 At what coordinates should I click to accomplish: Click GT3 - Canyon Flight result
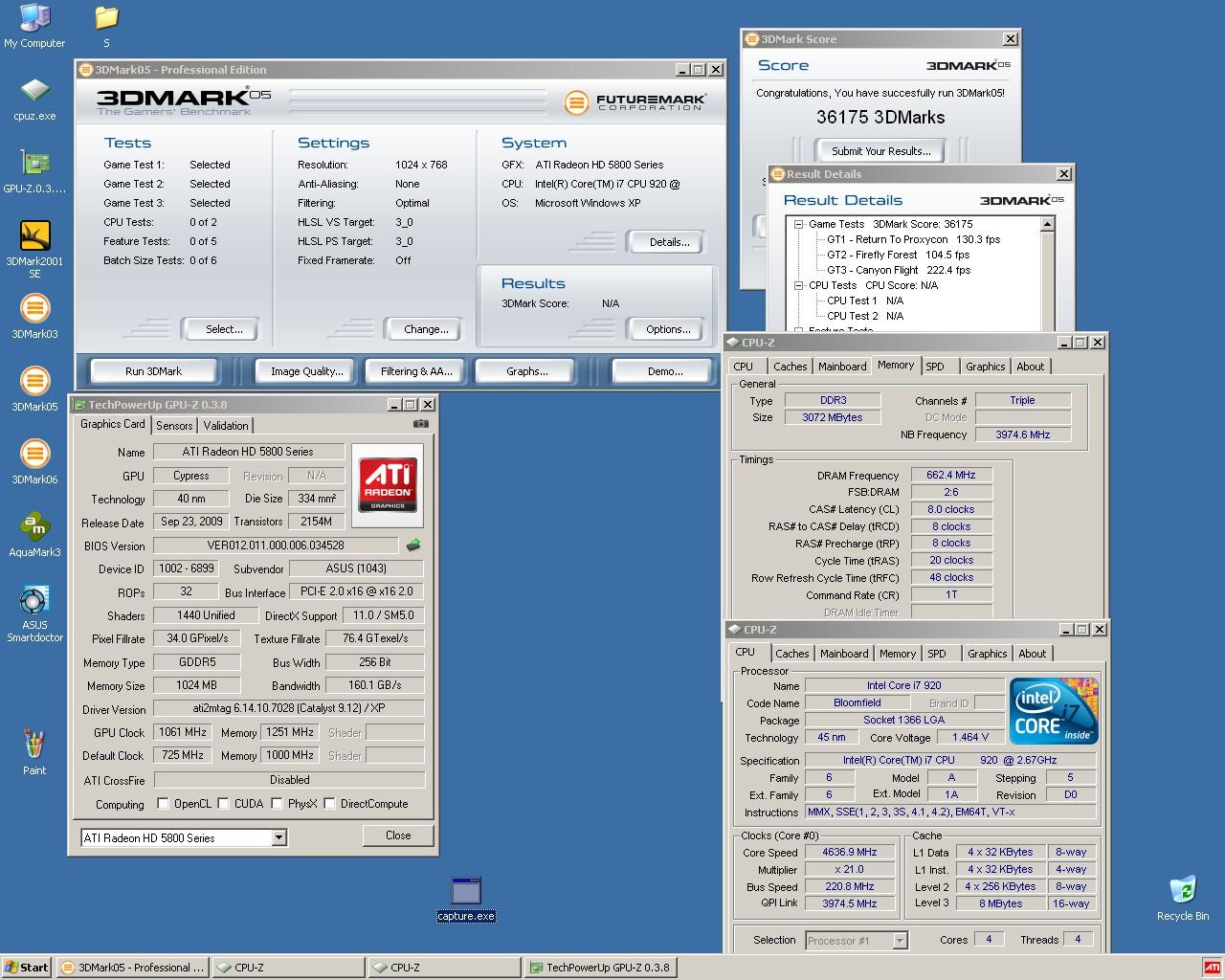click(899, 270)
